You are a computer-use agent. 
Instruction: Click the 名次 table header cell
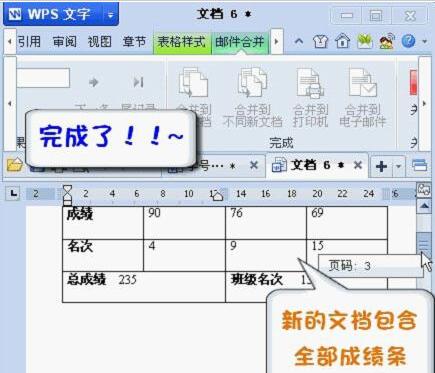[103, 255]
